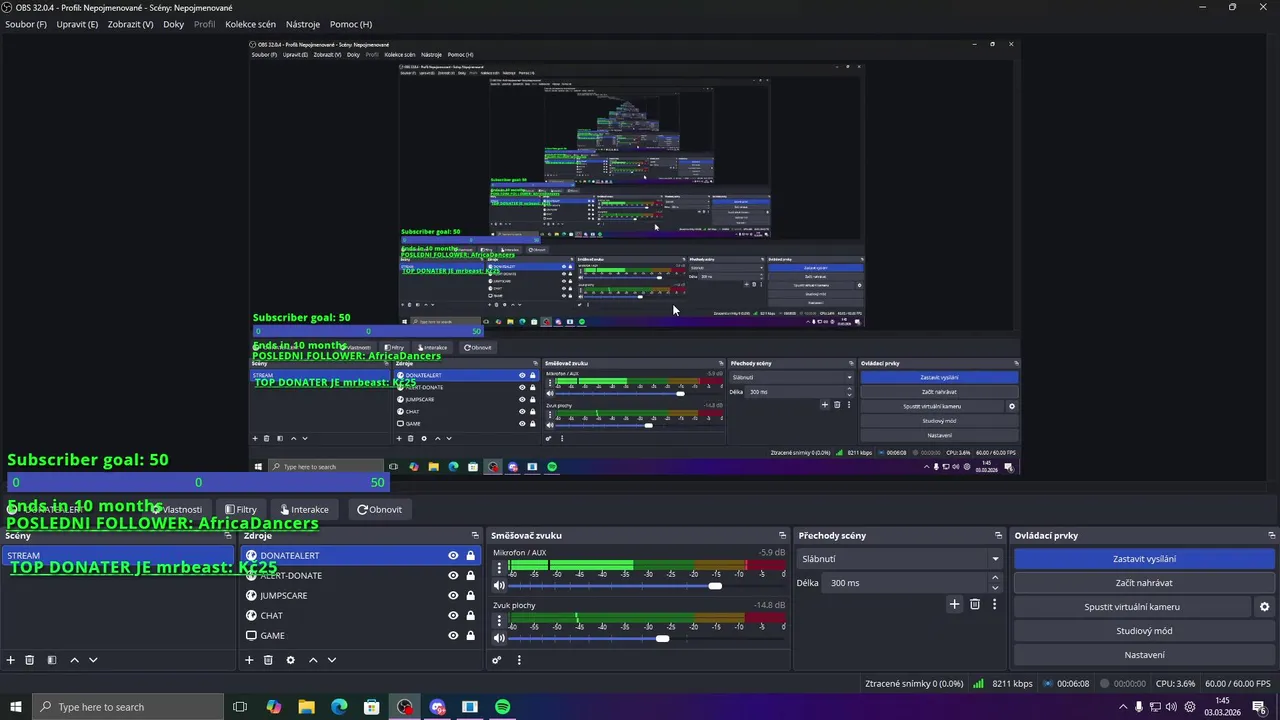Click Začít nahrávat button
The height and width of the screenshot is (720, 1280).
click(x=1144, y=583)
